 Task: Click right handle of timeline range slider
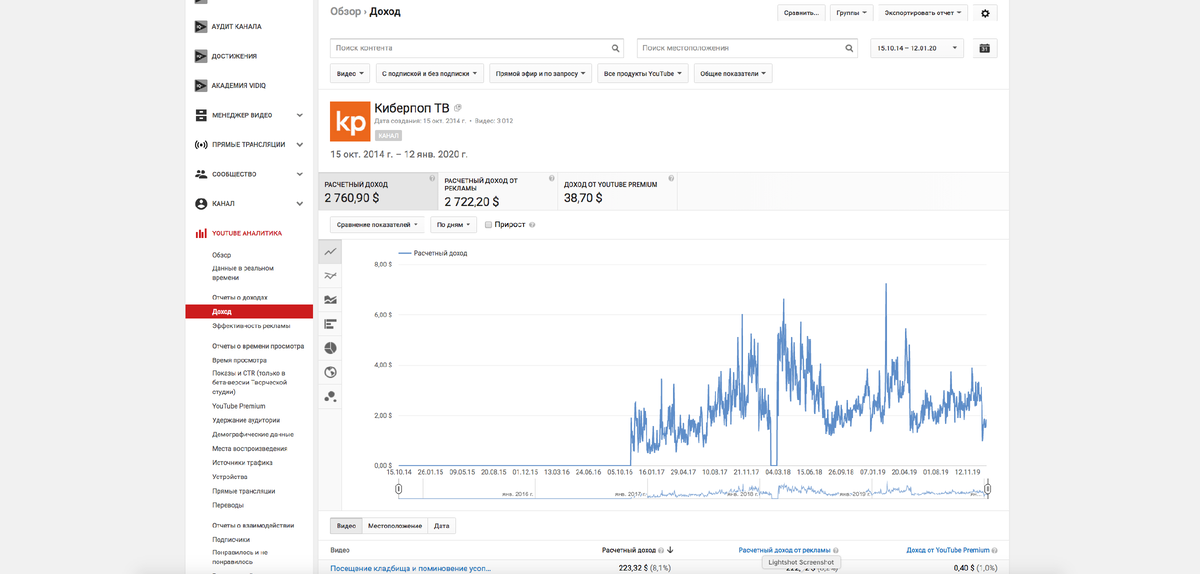988,489
